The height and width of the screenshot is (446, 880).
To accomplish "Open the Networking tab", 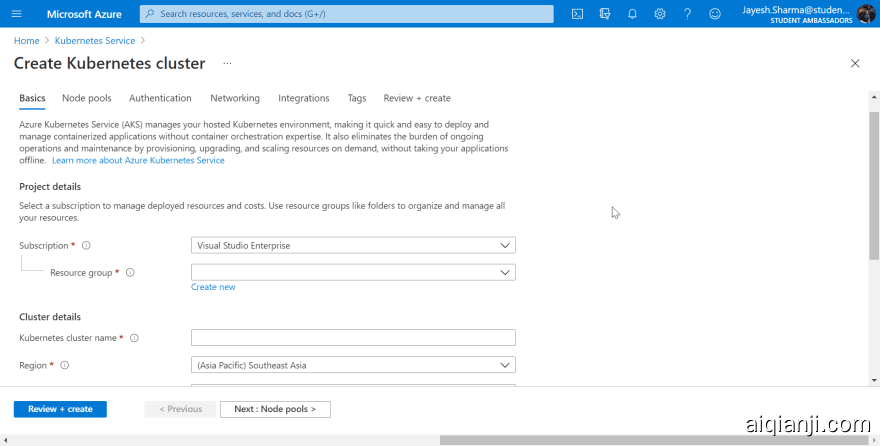I will click(235, 98).
